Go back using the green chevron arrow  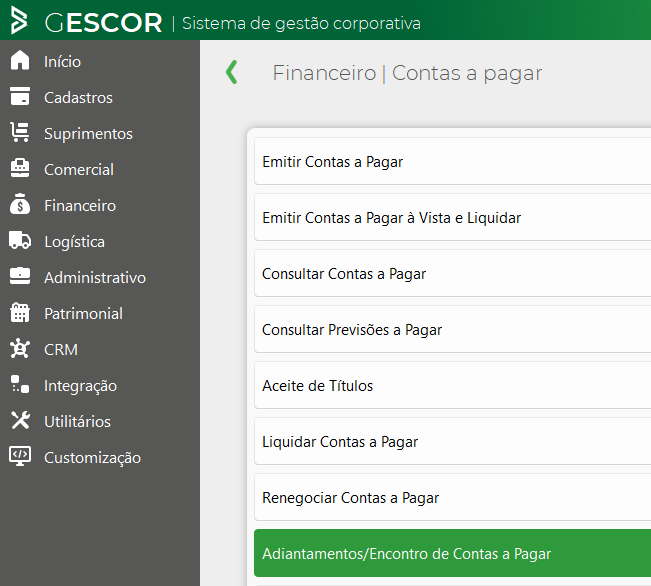232,72
